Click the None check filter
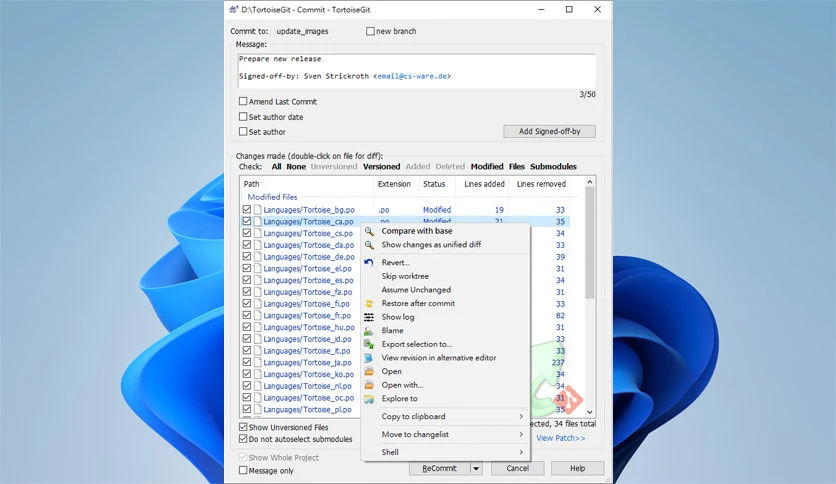This screenshot has height=484, width=836. pyautogui.click(x=296, y=167)
